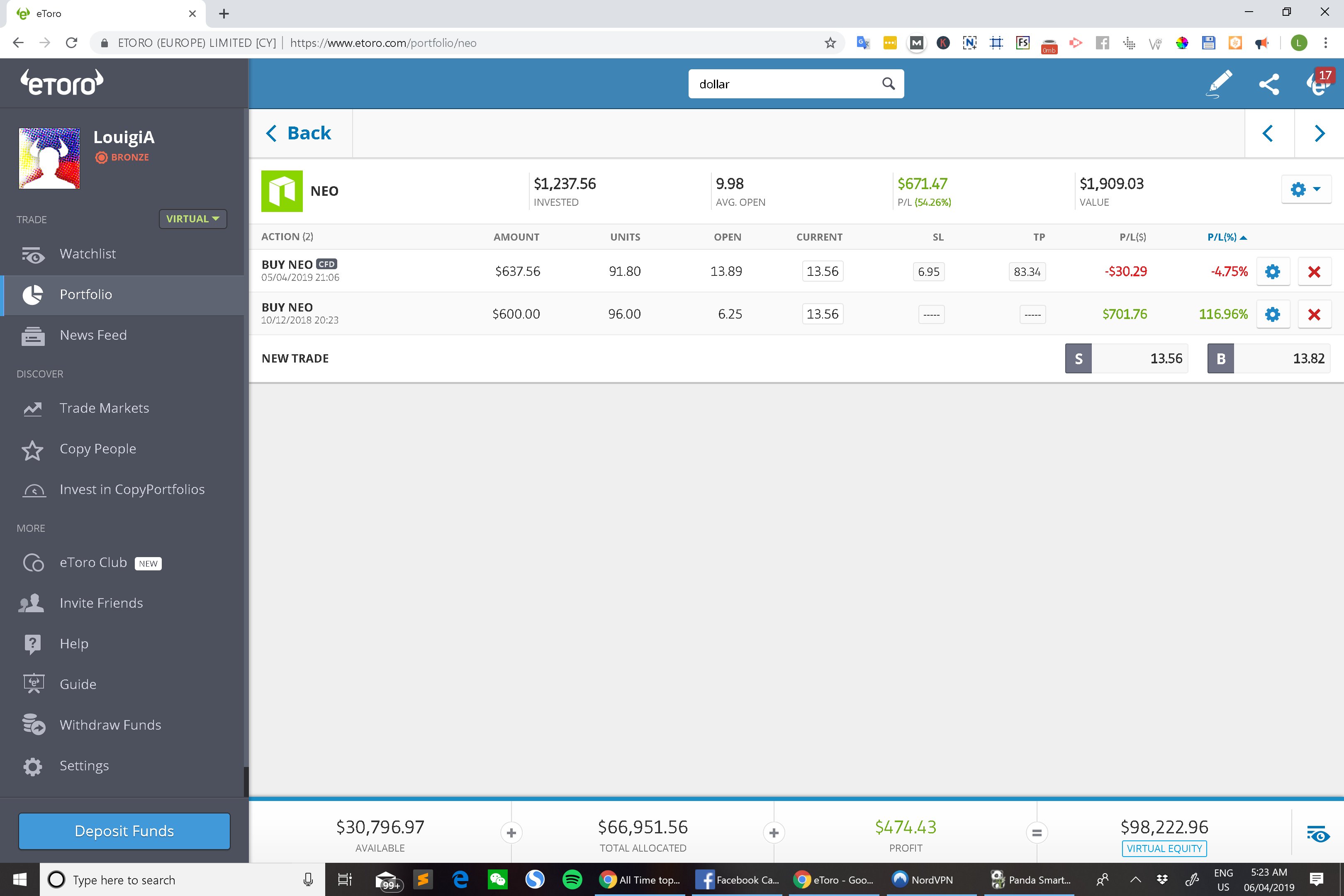
Task: Open WeChat from the taskbar
Action: point(497,879)
